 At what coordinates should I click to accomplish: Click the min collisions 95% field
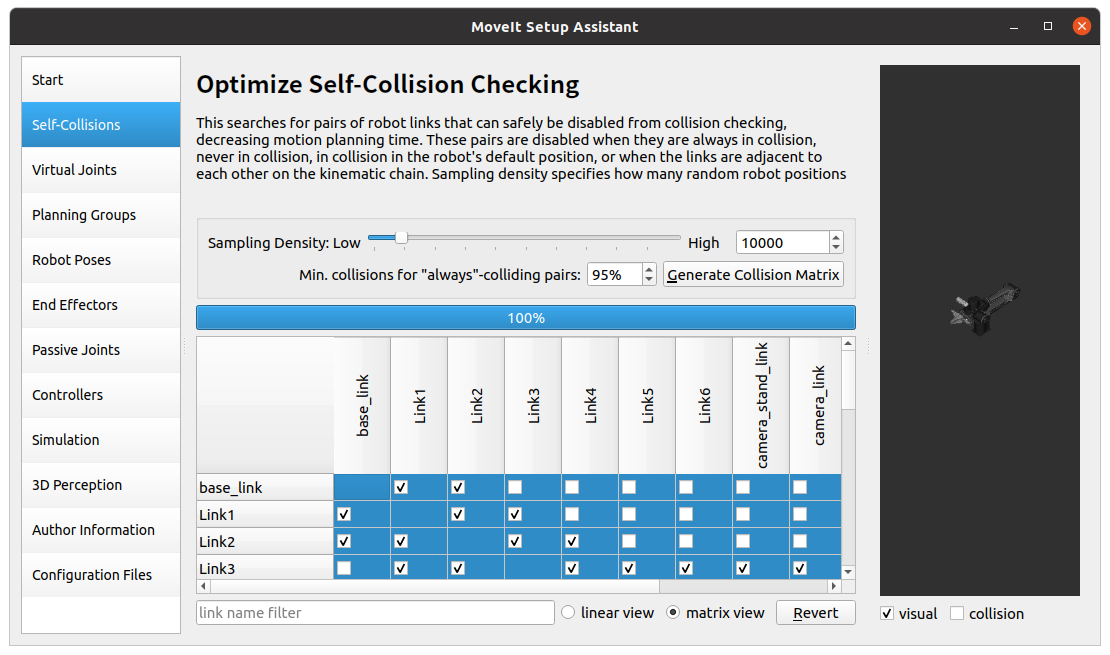[614, 275]
